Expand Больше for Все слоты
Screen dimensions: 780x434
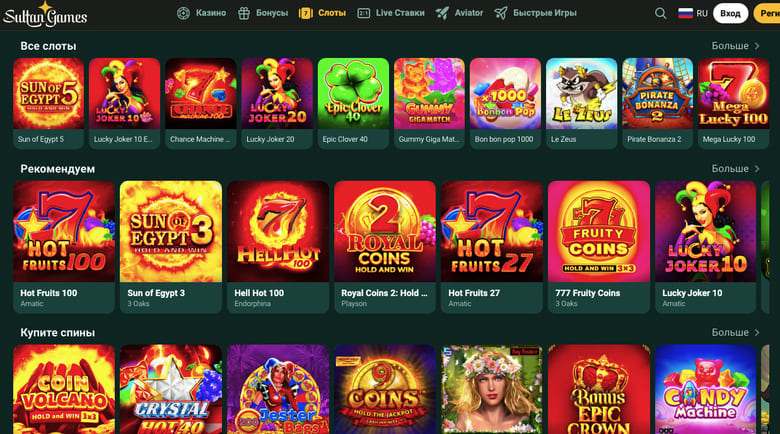[x=735, y=46]
